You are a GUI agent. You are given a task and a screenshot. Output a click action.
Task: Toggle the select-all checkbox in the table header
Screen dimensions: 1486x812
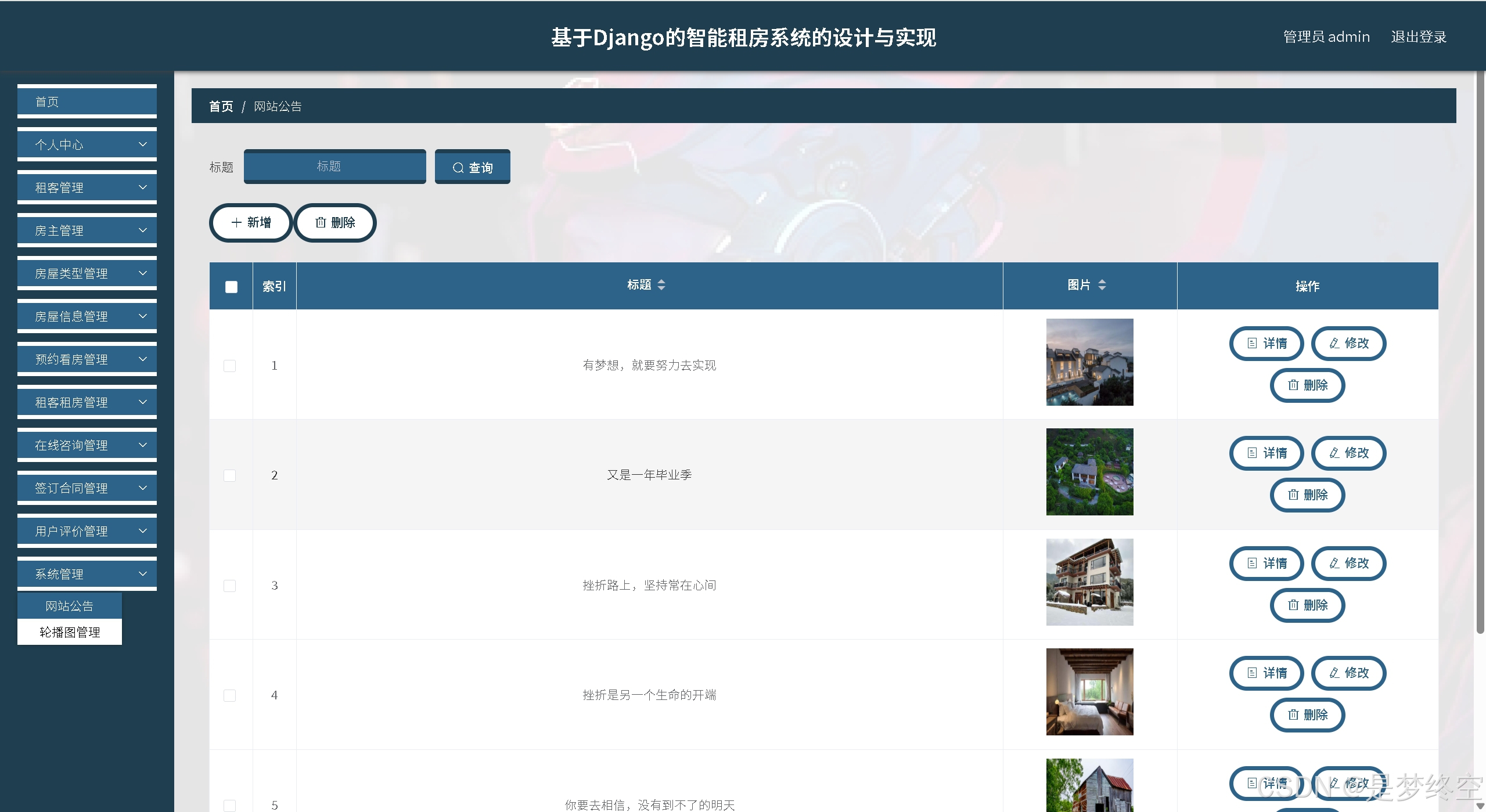pyautogui.click(x=231, y=287)
